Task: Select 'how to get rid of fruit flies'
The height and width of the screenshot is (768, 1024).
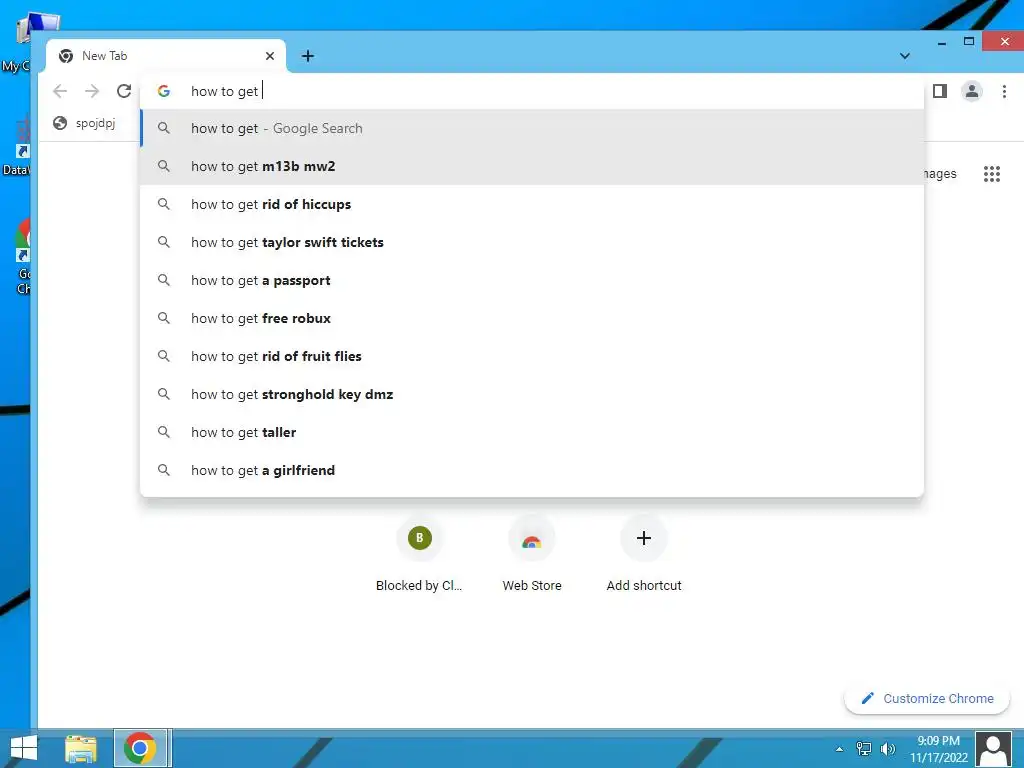Action: (532, 357)
